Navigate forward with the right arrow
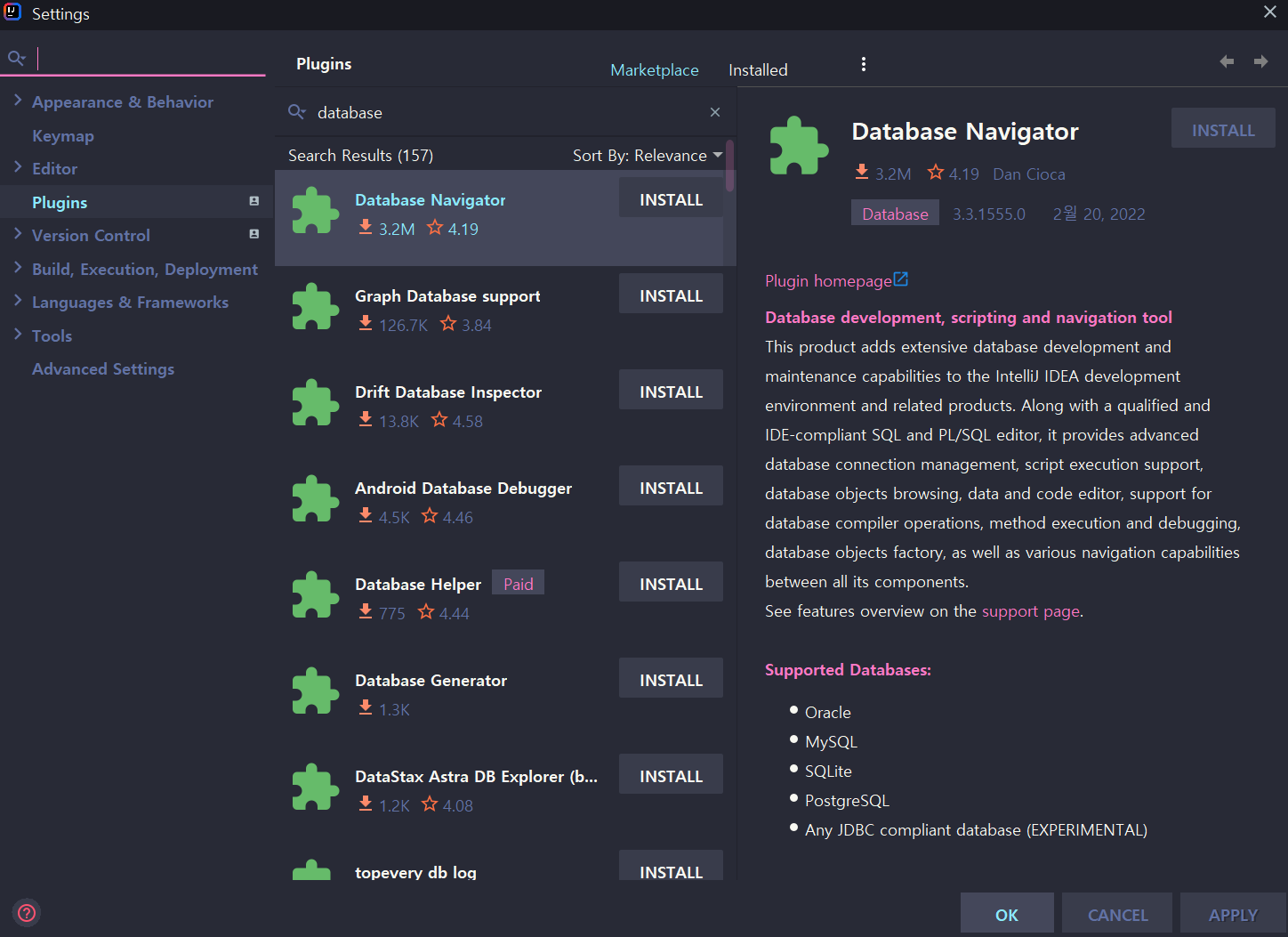The image size is (1288, 937). click(x=1260, y=61)
